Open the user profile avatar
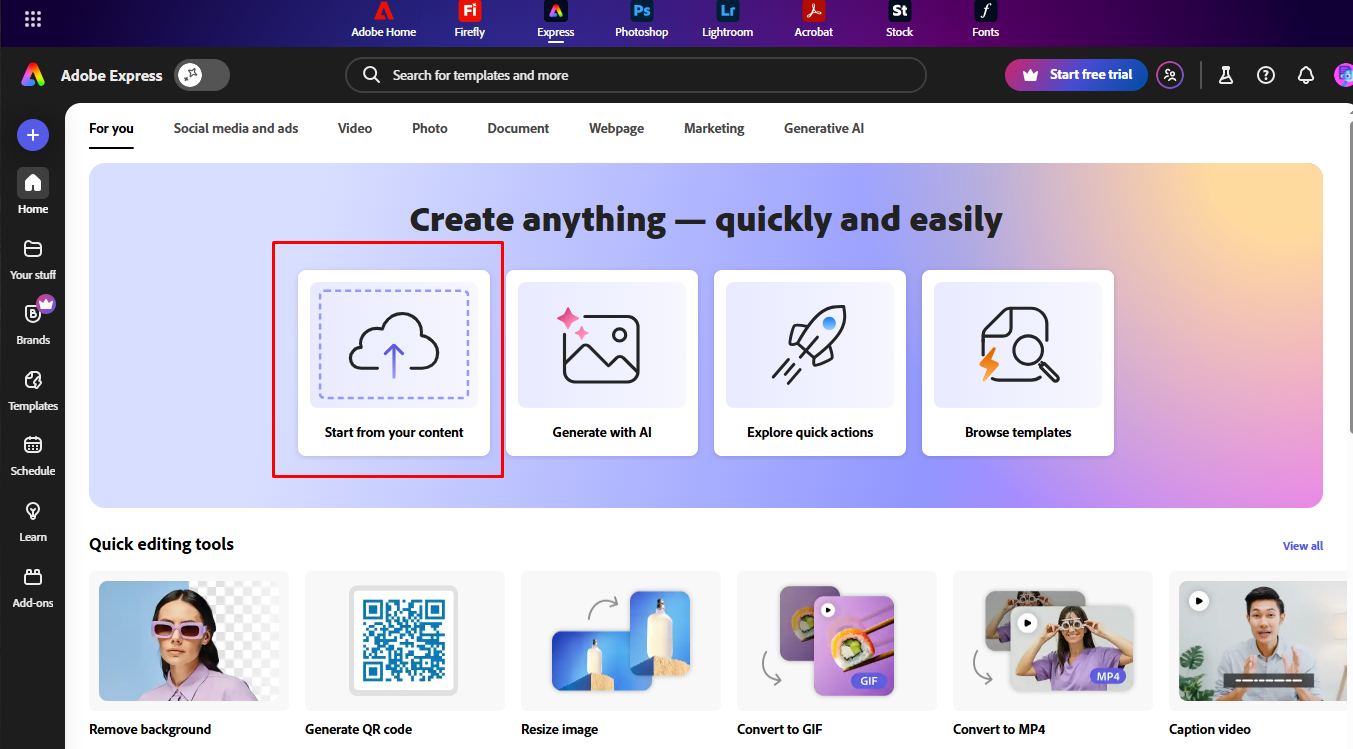 (1343, 75)
